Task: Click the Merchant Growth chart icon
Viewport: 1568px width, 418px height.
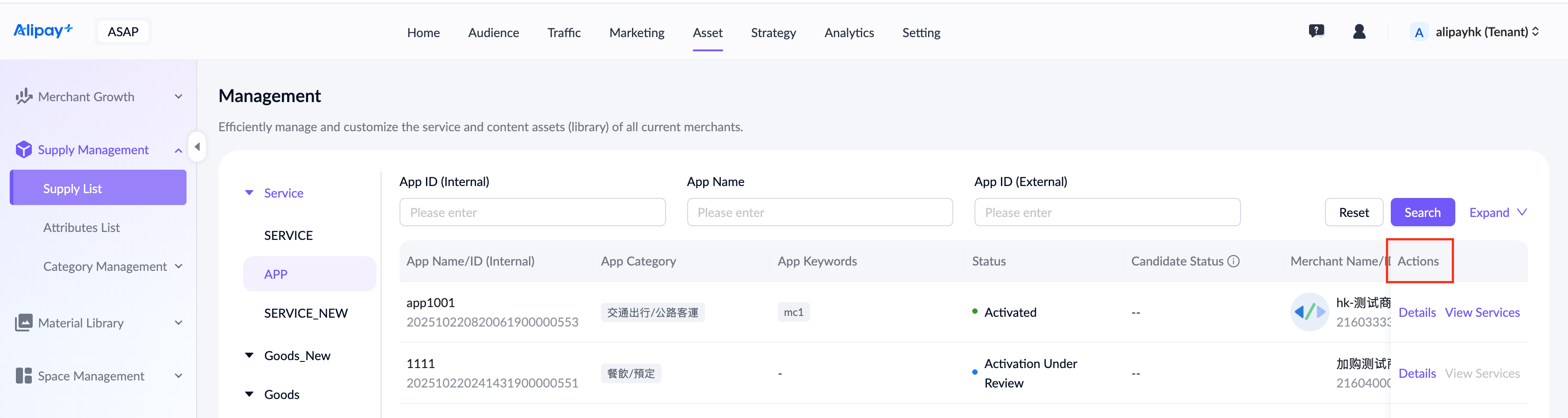Action: pos(24,97)
